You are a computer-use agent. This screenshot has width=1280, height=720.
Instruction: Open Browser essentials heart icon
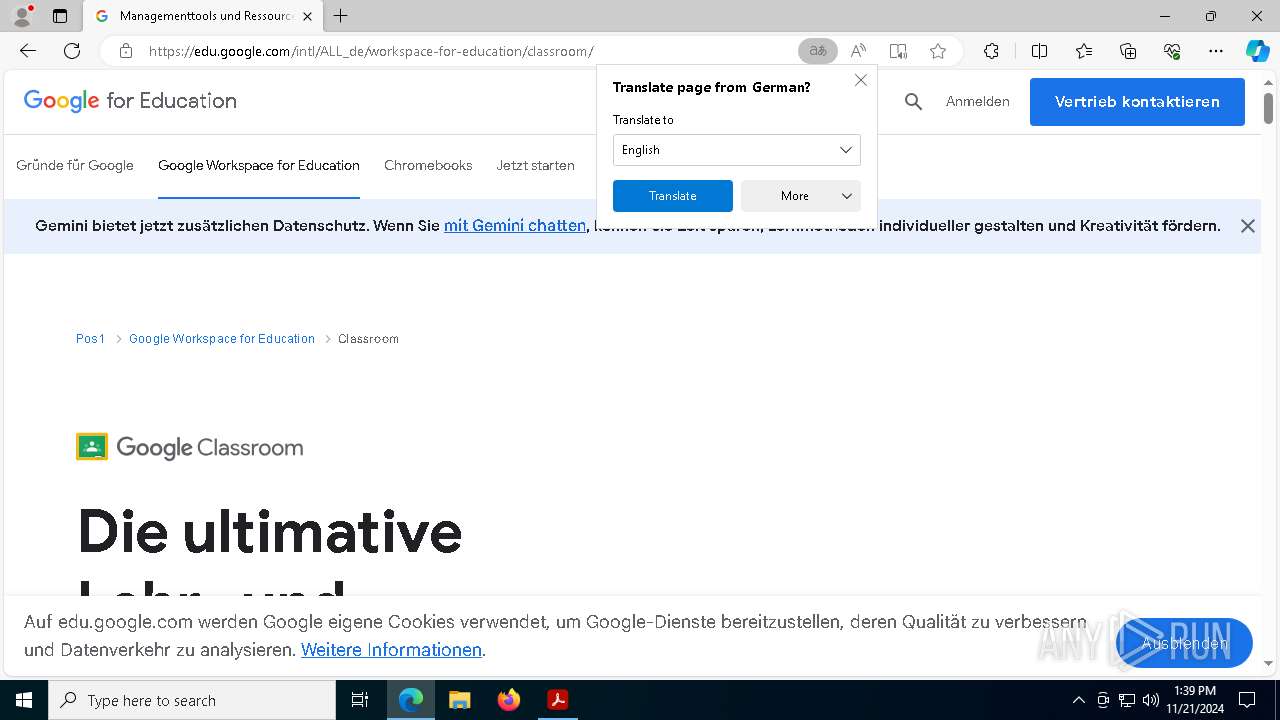pos(1172,51)
